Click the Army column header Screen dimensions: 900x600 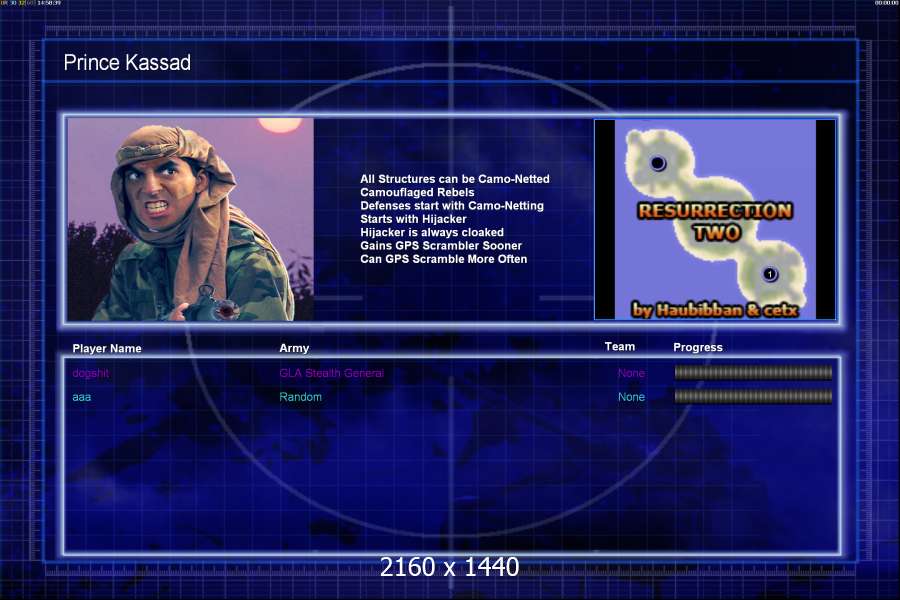(294, 348)
